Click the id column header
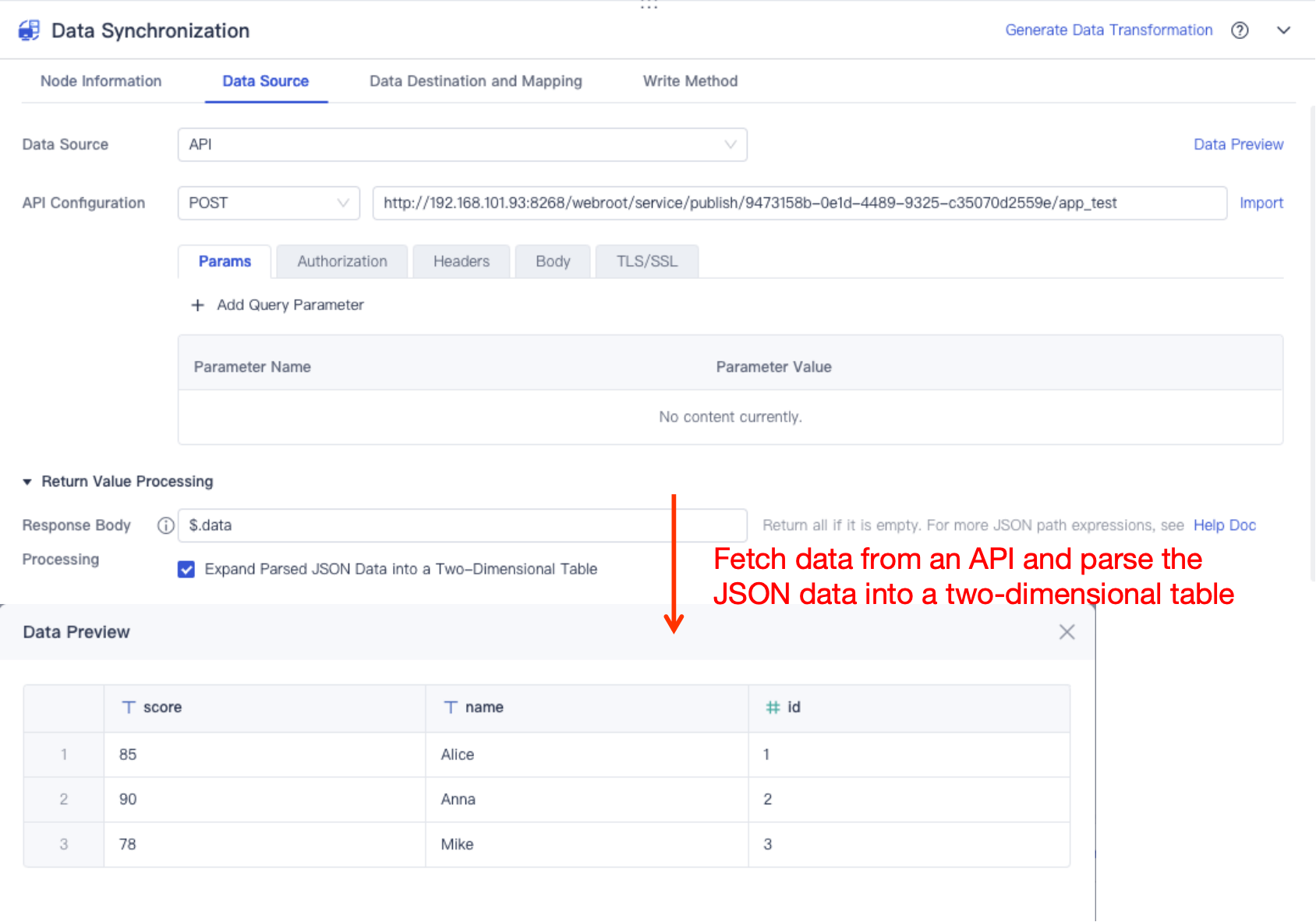The height and width of the screenshot is (922, 1316). pos(909,708)
